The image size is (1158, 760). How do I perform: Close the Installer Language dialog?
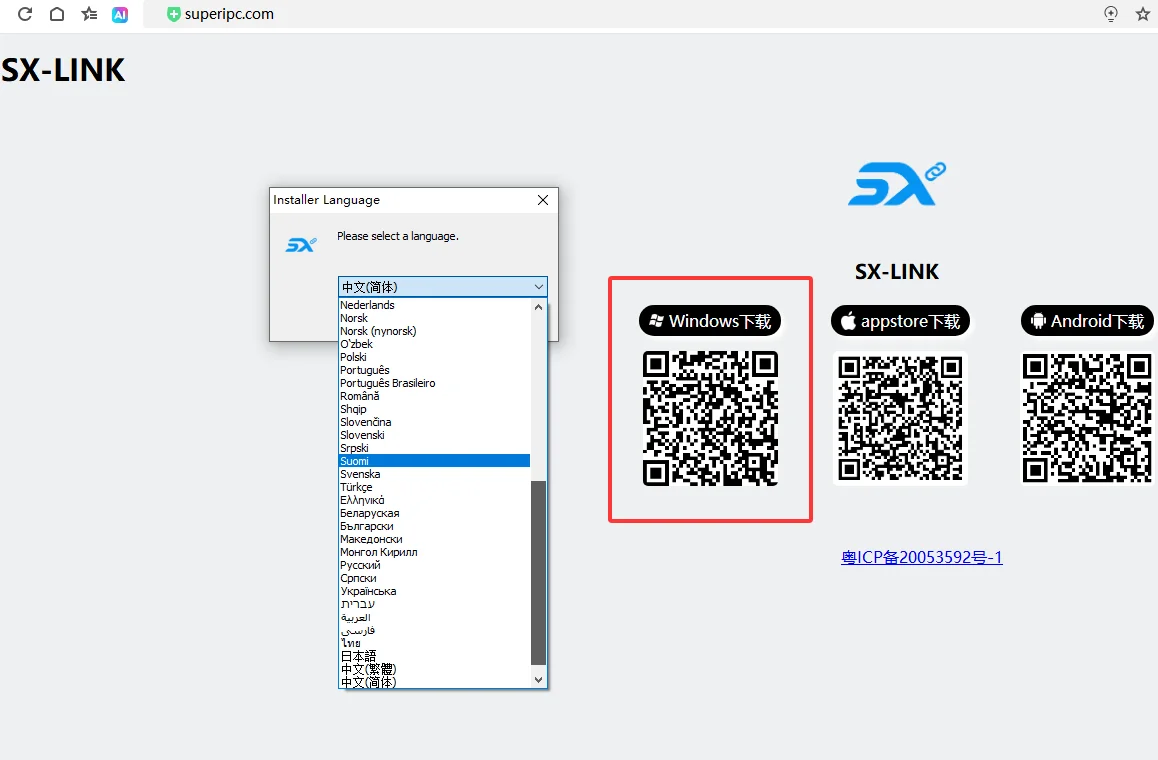(x=543, y=200)
